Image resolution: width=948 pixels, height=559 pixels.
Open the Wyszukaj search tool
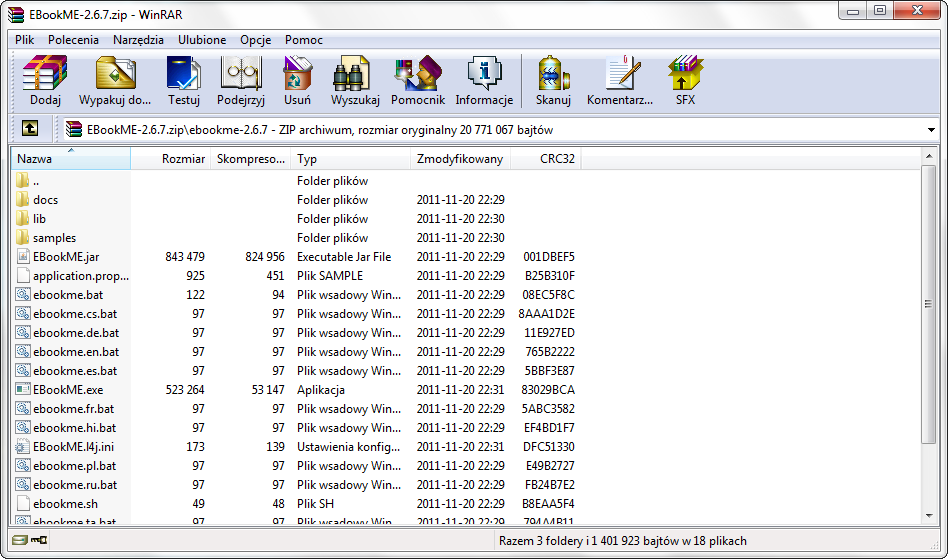click(x=351, y=74)
